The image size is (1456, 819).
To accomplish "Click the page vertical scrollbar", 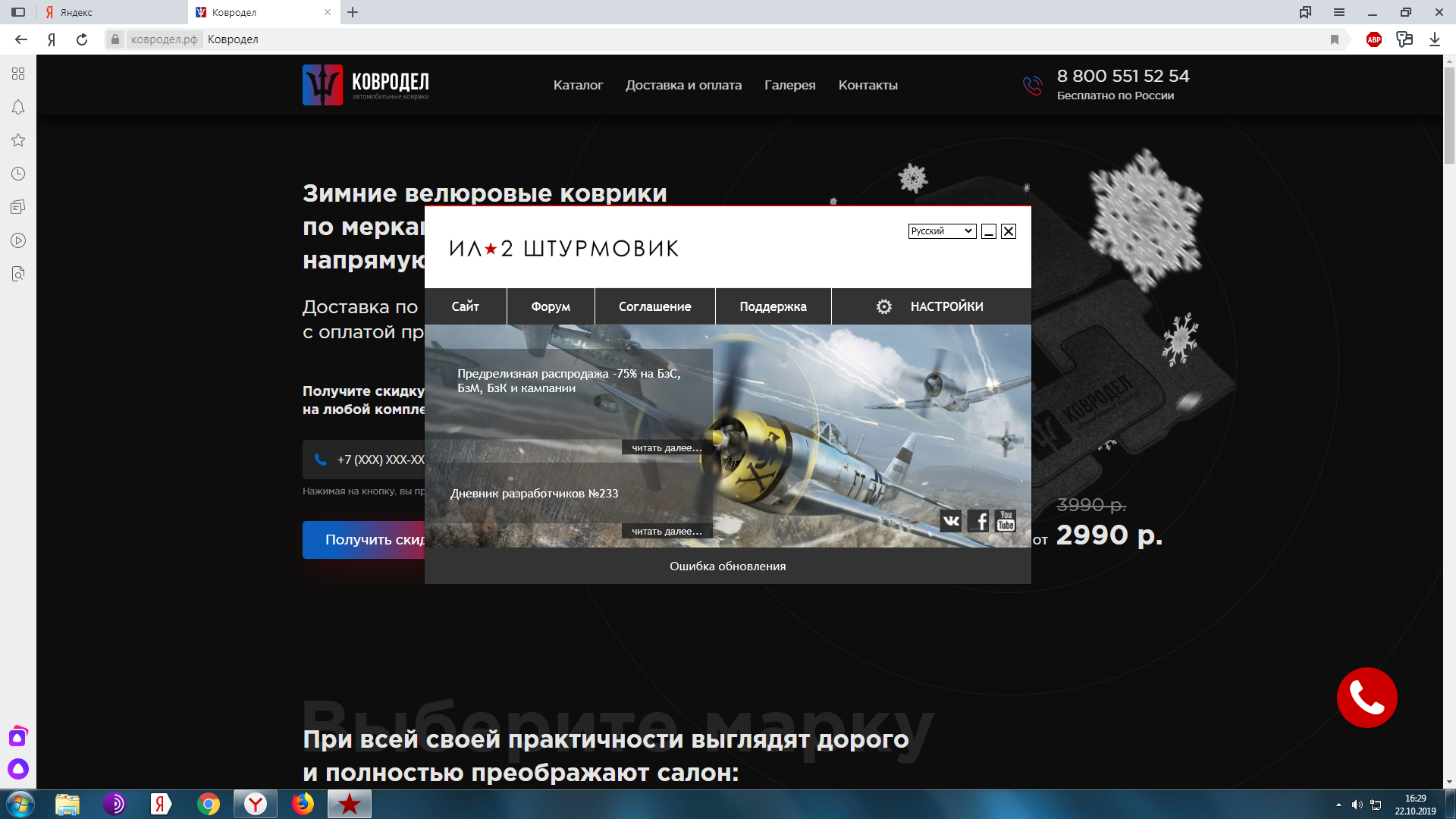I will [1449, 114].
